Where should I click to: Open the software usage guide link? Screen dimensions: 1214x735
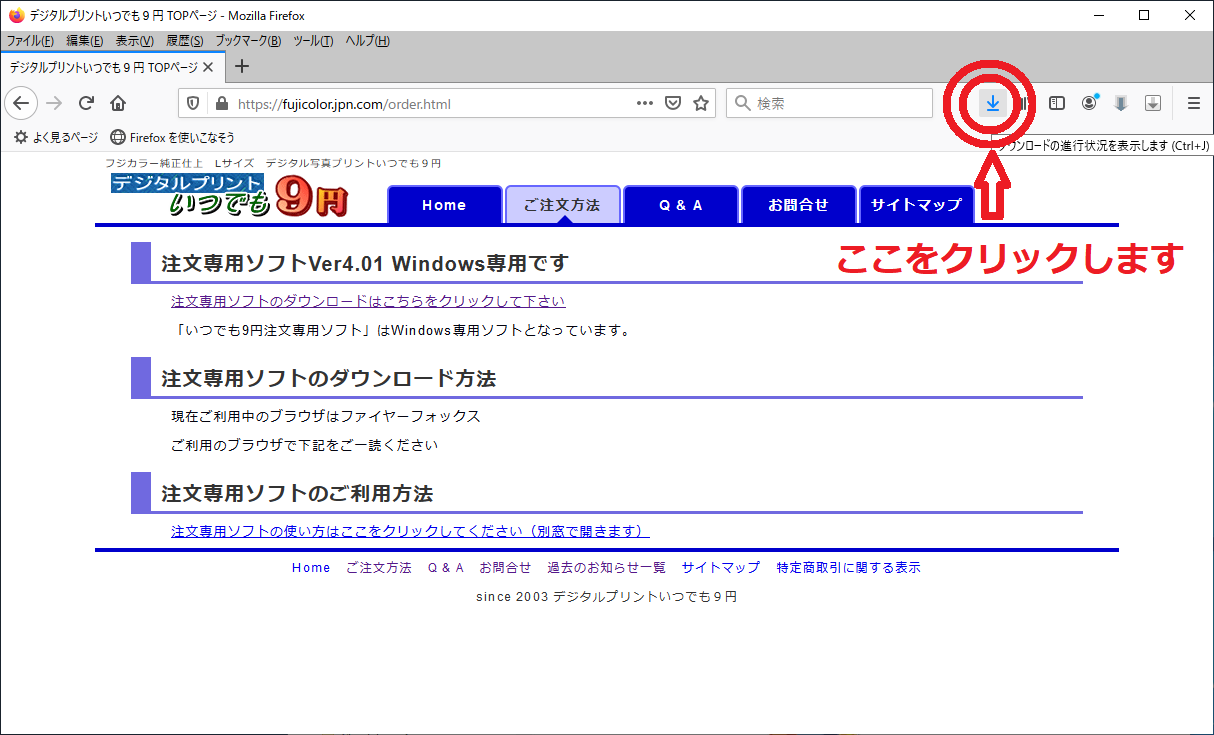[410, 531]
